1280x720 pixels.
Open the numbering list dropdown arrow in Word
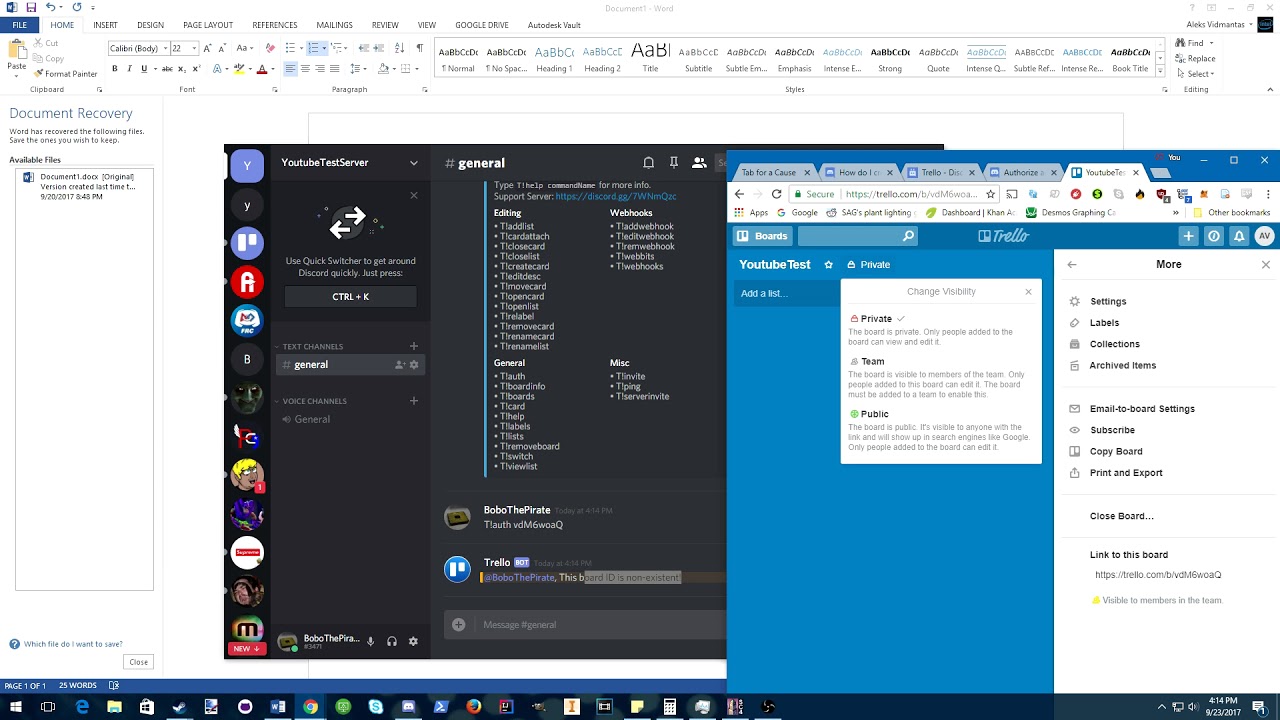tap(323, 48)
